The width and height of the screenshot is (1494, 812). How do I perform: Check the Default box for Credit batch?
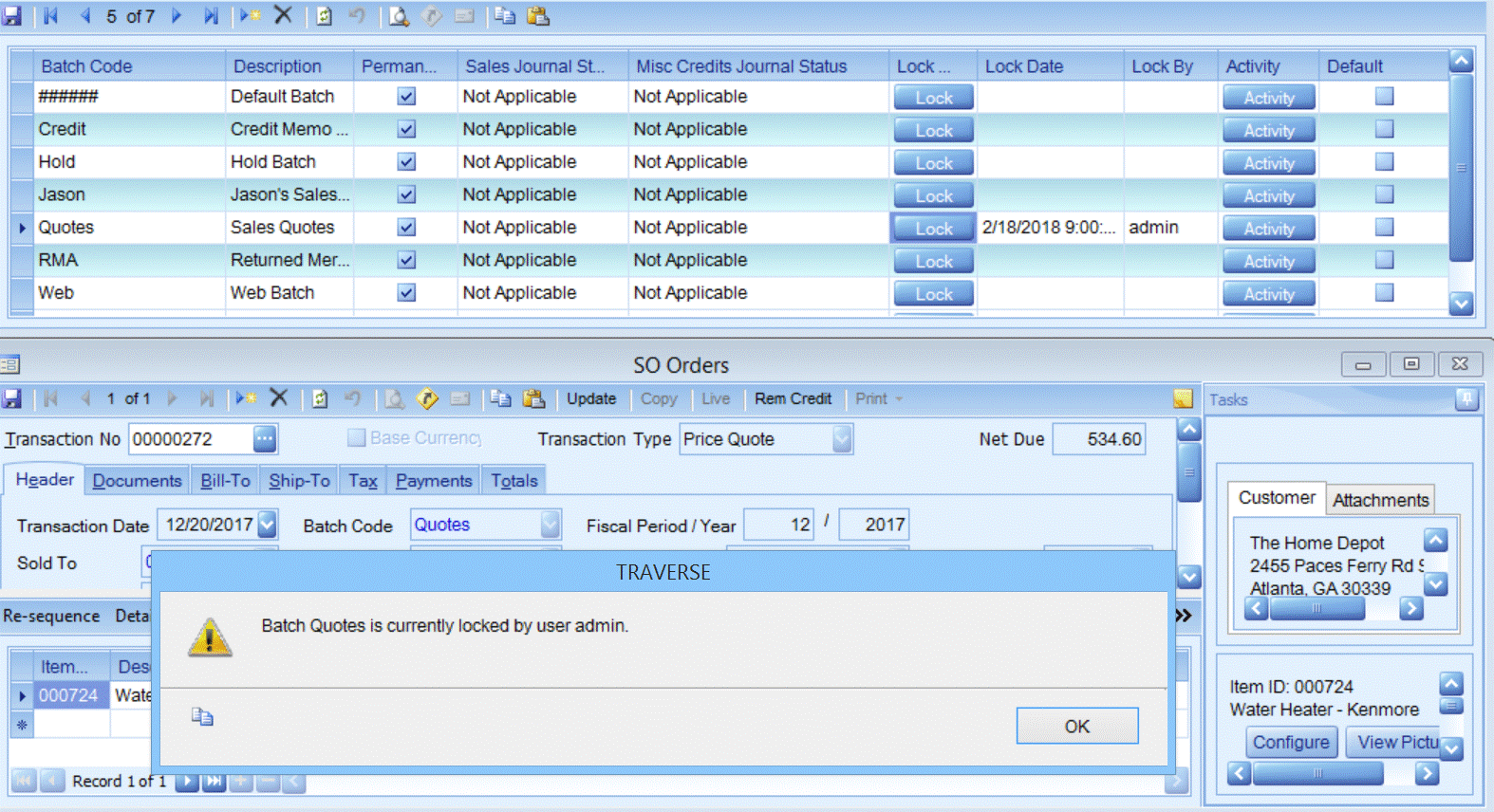pos(1384,129)
